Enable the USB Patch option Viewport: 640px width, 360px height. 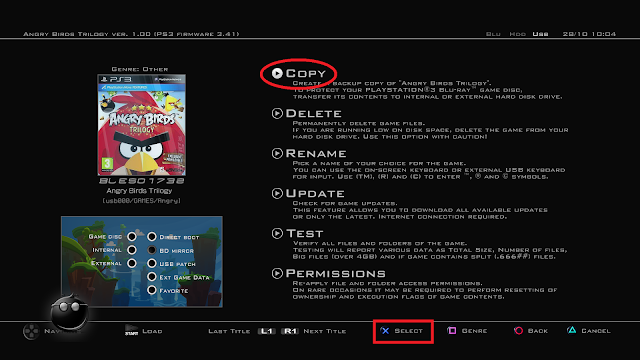(x=152, y=263)
